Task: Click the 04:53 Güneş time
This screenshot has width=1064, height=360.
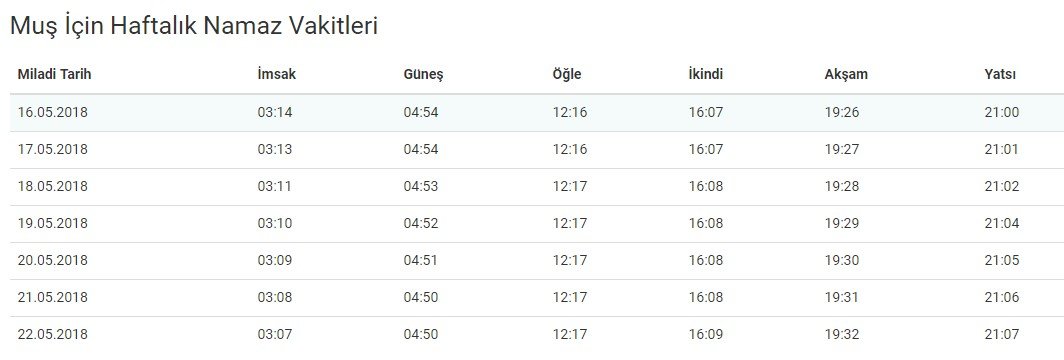Action: coord(421,186)
